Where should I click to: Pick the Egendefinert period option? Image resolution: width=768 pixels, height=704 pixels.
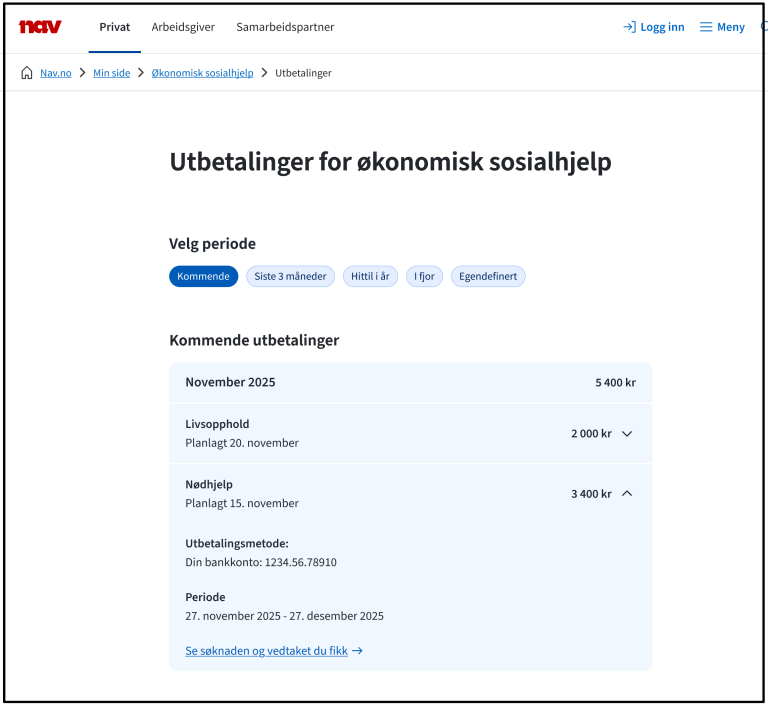point(488,277)
